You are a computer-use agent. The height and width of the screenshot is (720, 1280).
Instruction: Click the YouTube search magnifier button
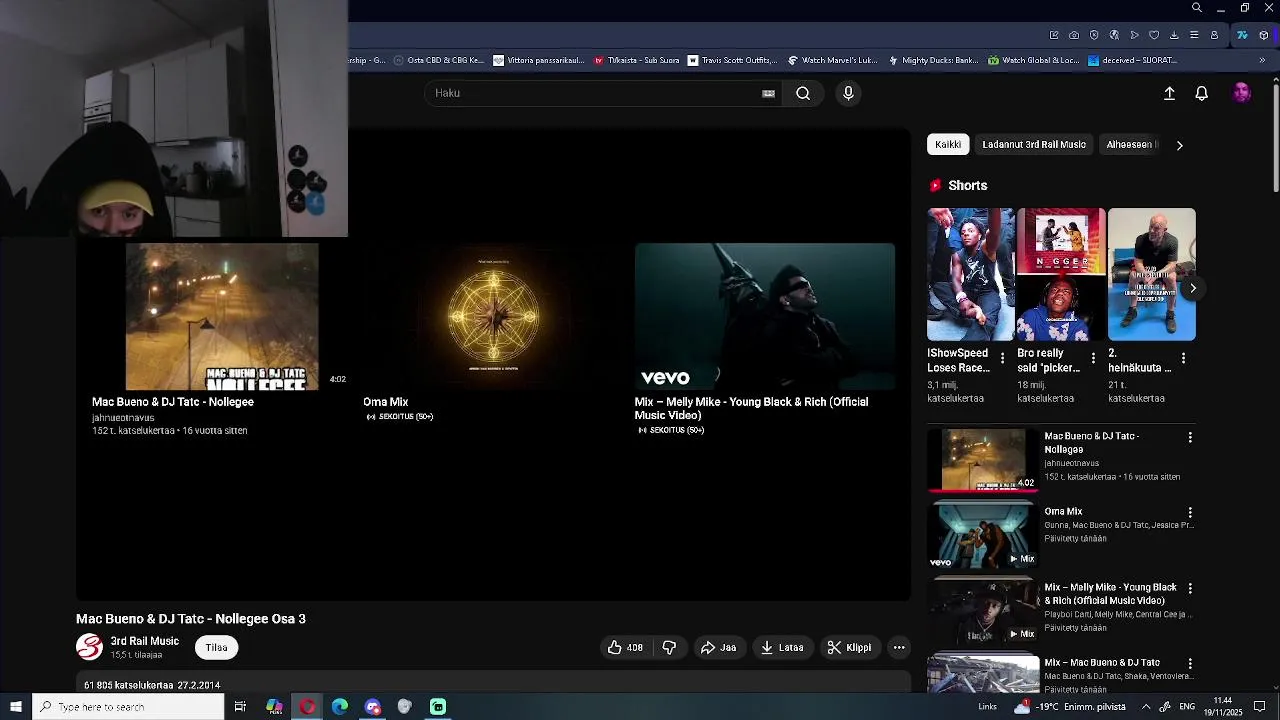click(x=803, y=93)
